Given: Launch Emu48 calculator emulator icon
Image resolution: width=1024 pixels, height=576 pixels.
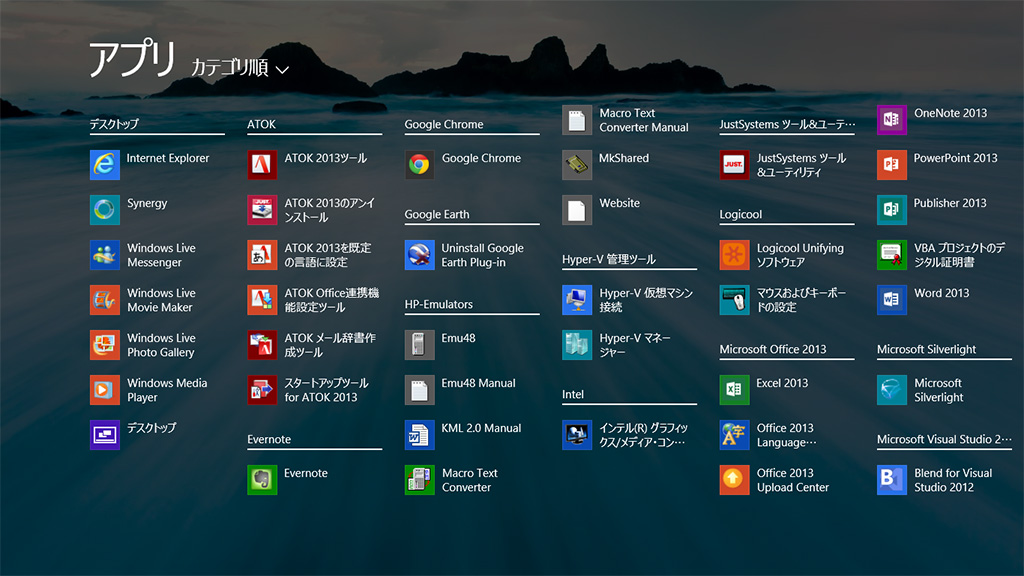Looking at the screenshot, I should coord(420,345).
